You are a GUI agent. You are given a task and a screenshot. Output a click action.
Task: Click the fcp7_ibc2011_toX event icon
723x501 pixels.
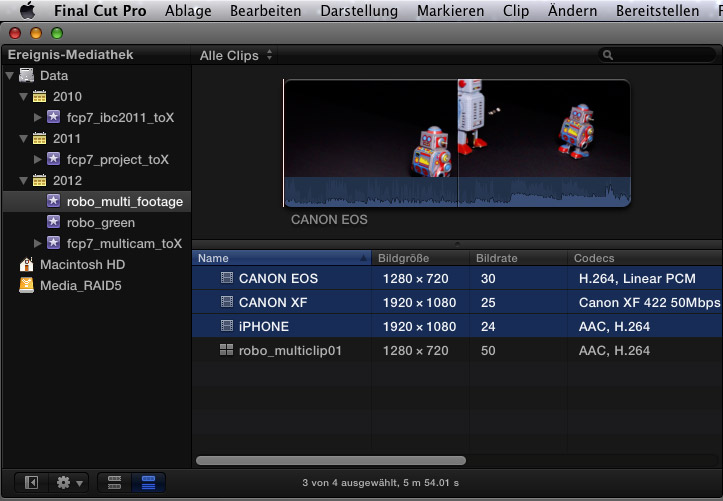pos(54,118)
